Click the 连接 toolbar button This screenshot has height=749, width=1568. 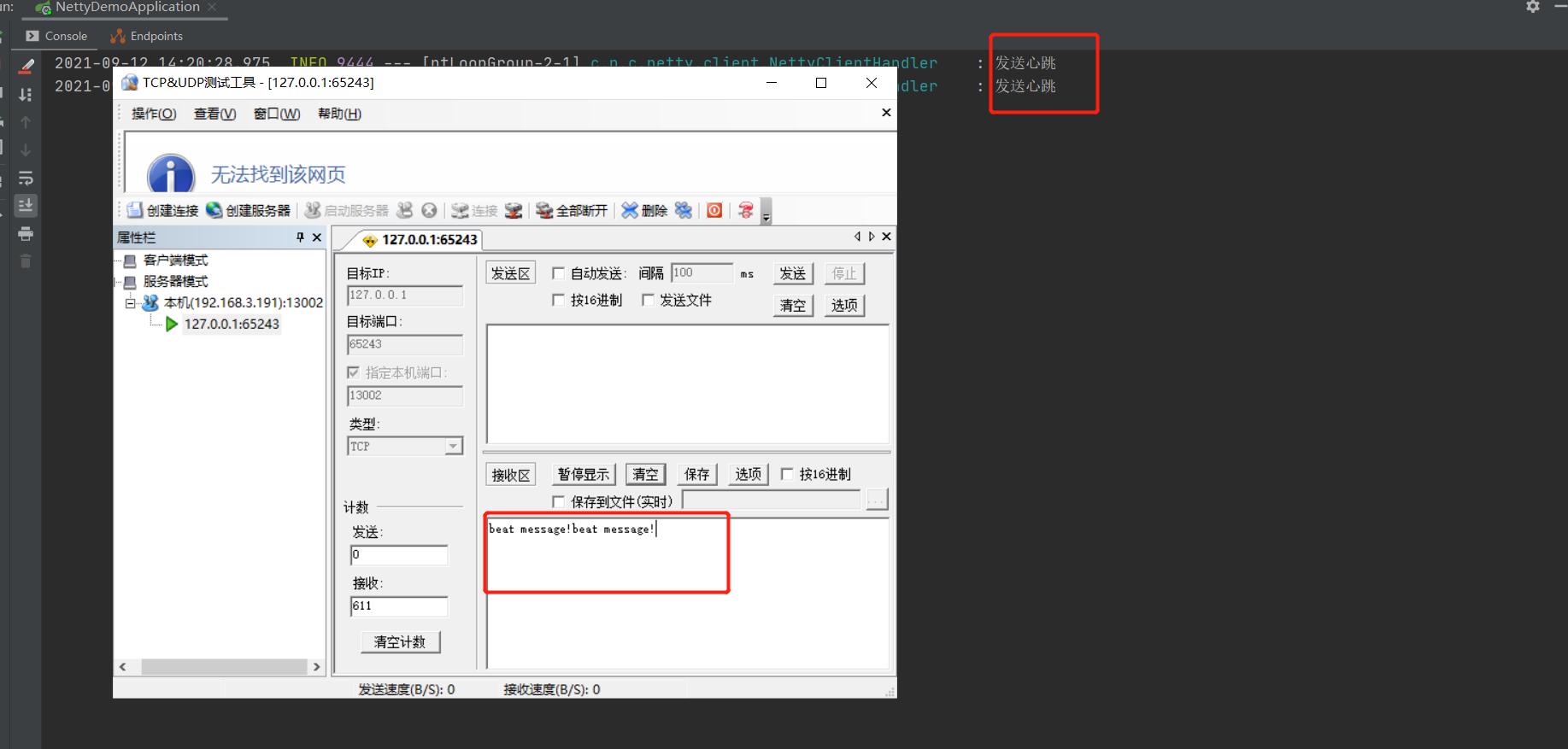[x=475, y=210]
